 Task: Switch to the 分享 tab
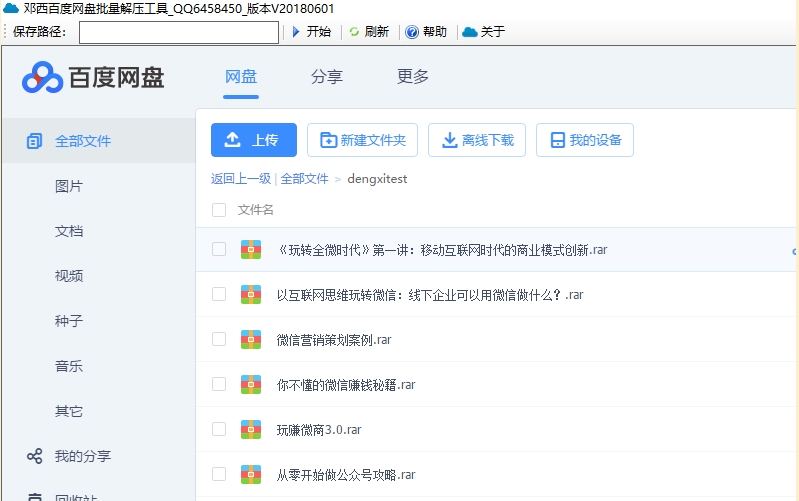(x=326, y=77)
